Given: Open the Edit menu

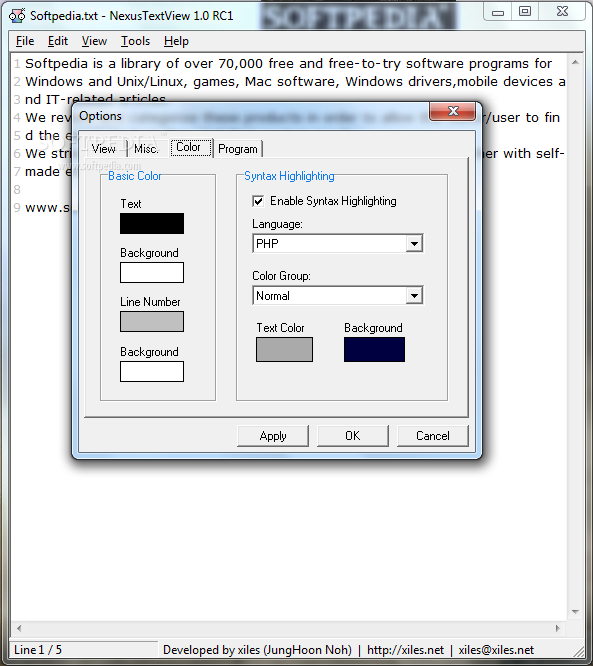Looking at the screenshot, I should click(58, 41).
